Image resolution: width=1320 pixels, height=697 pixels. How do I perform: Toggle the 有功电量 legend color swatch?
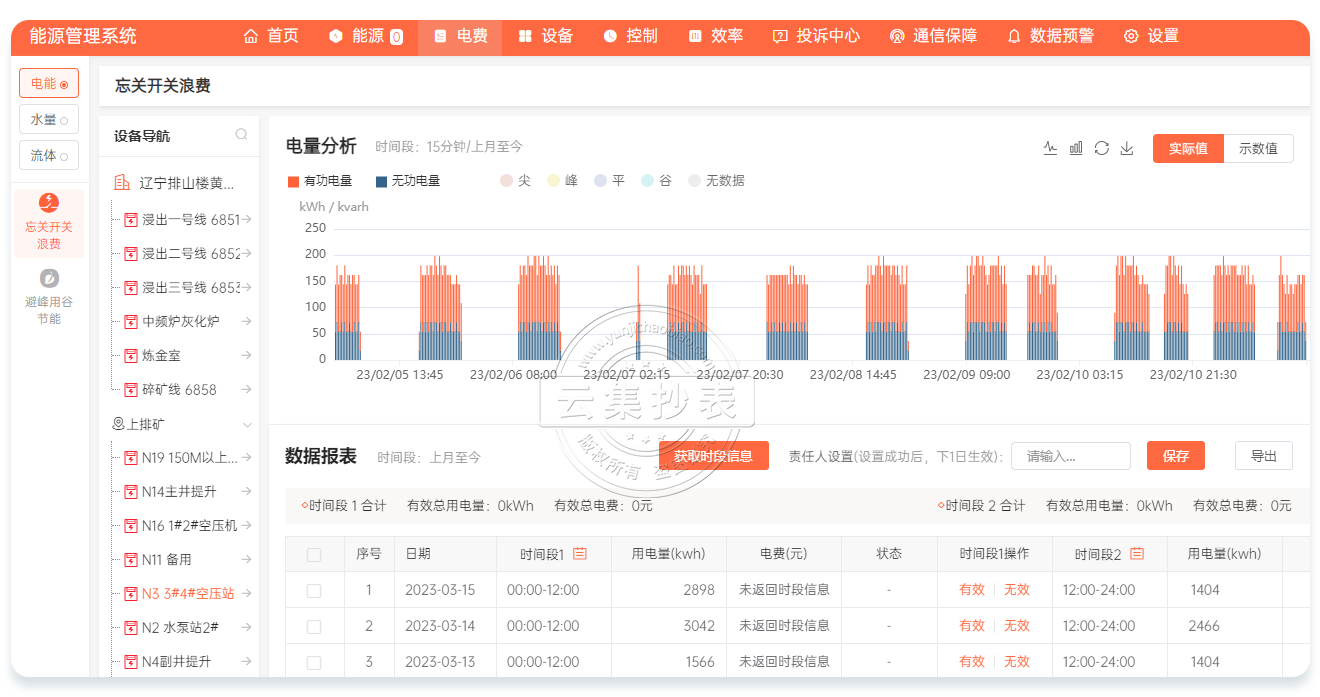point(293,181)
